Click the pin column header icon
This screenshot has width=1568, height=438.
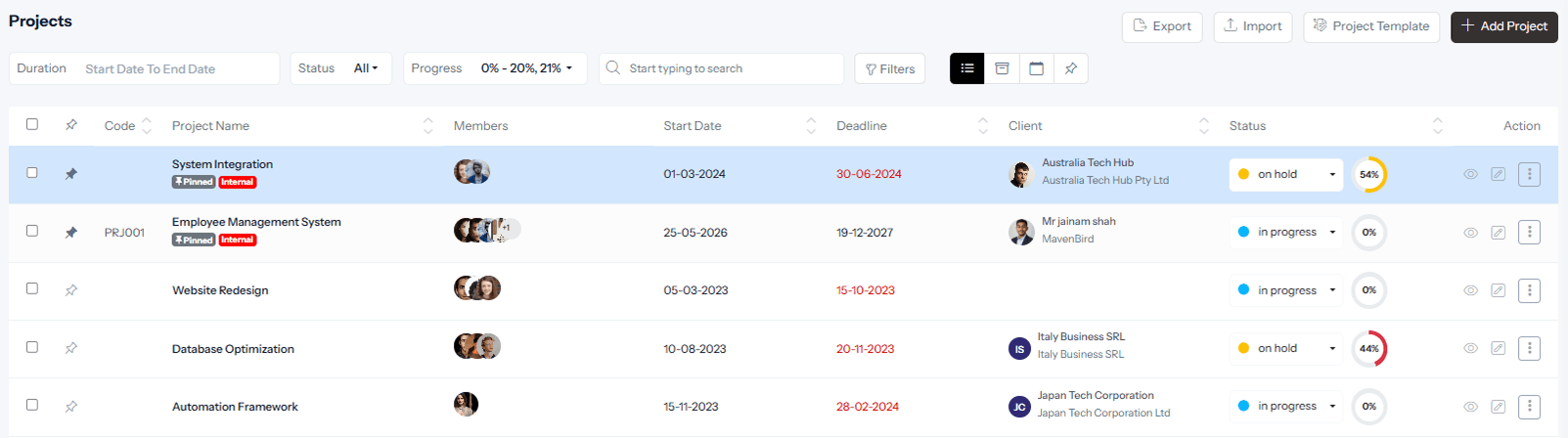[x=70, y=125]
